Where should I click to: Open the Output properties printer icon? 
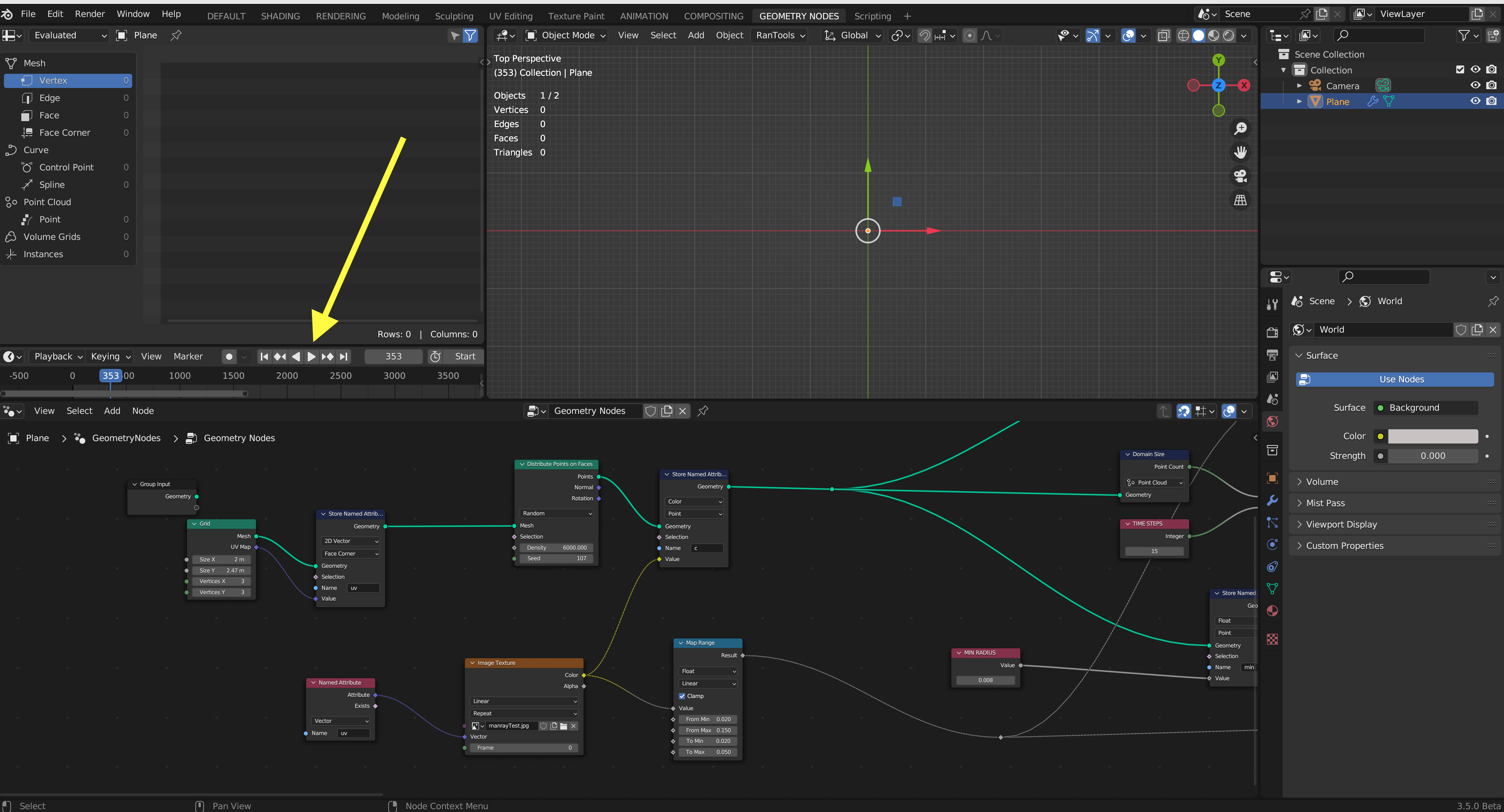pyautogui.click(x=1272, y=355)
